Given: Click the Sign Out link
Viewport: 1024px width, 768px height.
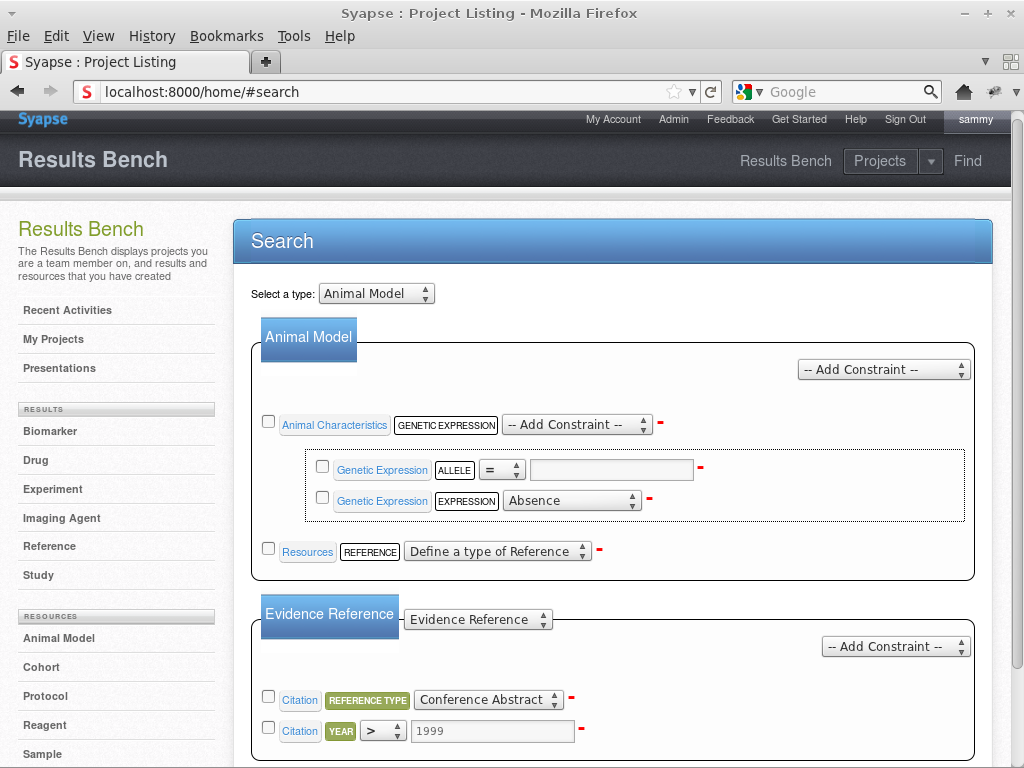Looking at the screenshot, I should tap(905, 120).
